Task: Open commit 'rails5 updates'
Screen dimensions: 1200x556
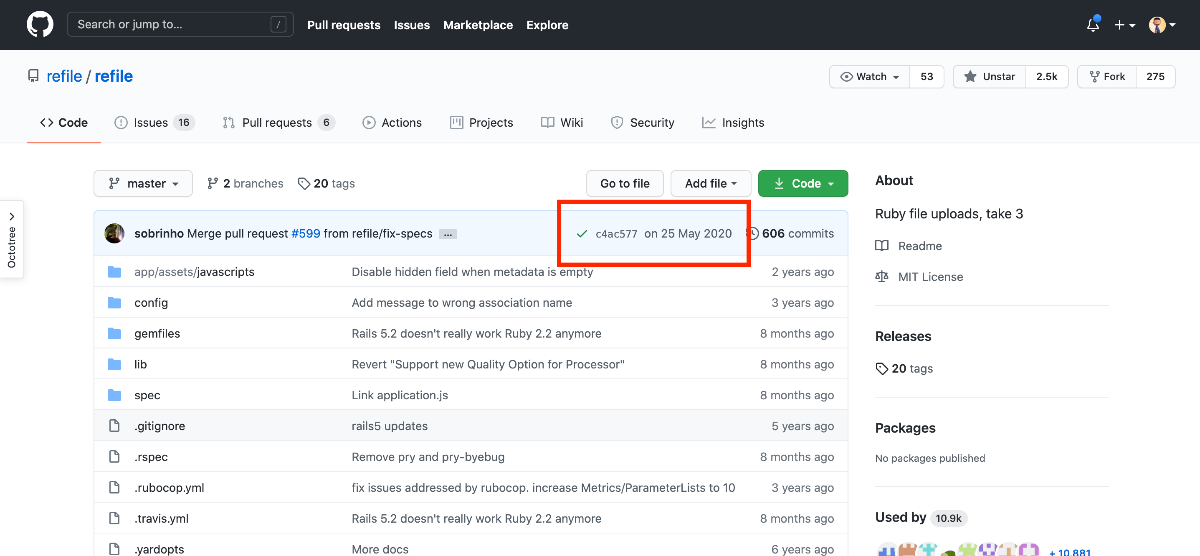Action: pyautogui.click(x=390, y=426)
